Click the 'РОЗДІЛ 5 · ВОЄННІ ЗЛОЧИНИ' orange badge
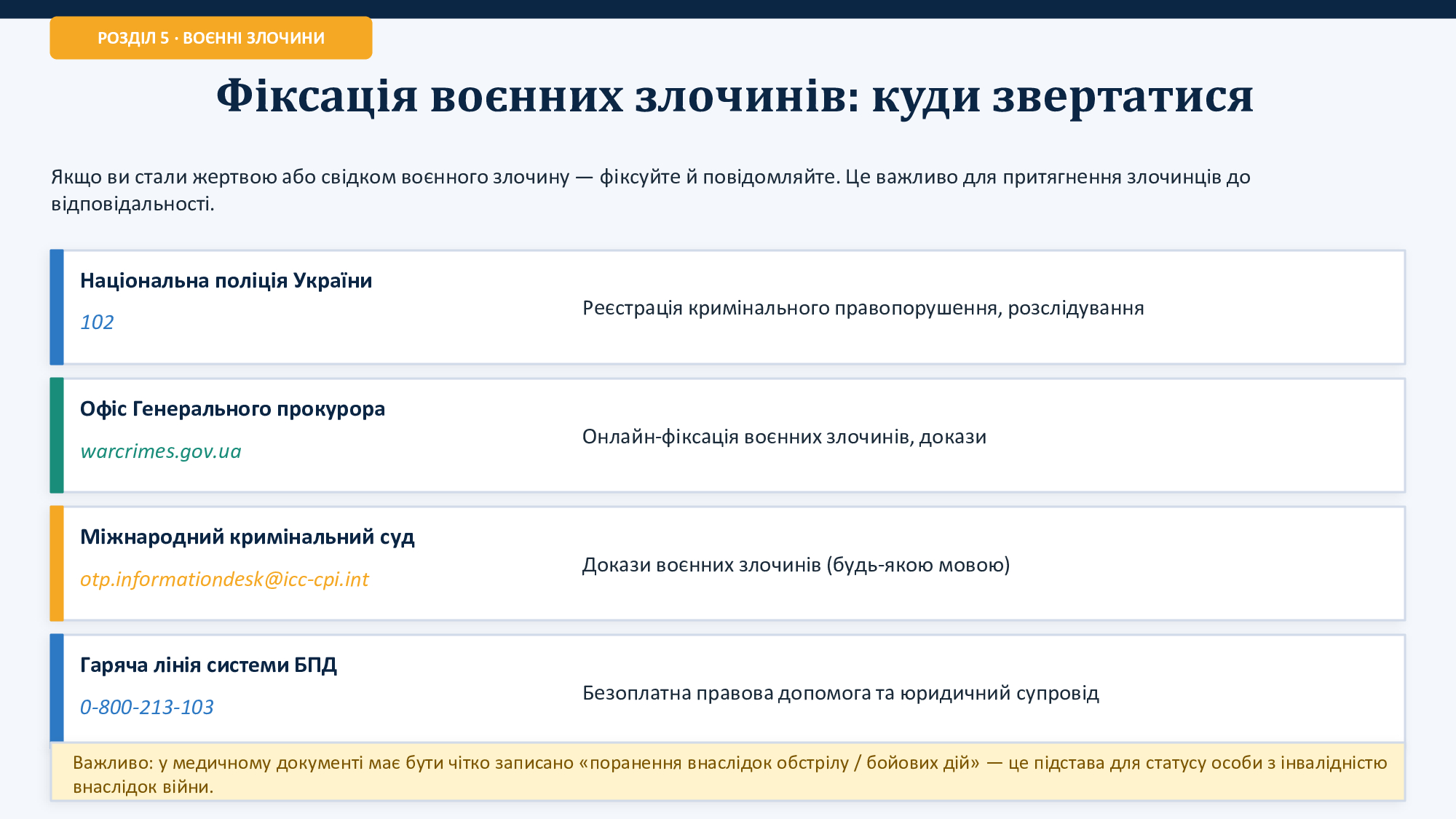 click(210, 38)
